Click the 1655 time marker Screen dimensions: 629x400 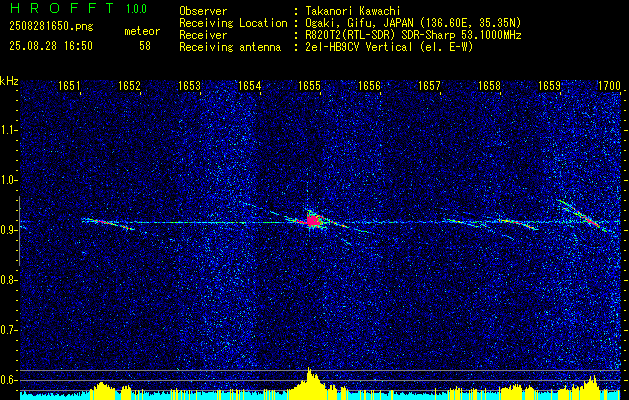point(310,86)
